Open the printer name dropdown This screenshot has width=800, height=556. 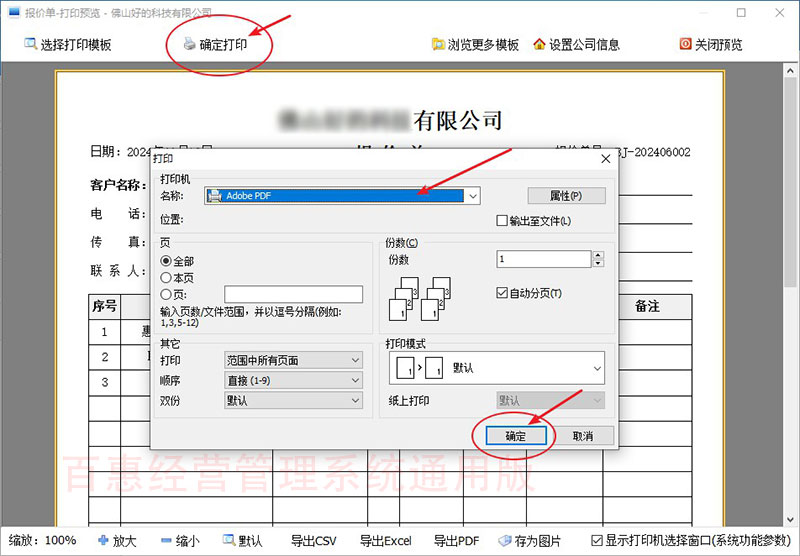click(473, 196)
